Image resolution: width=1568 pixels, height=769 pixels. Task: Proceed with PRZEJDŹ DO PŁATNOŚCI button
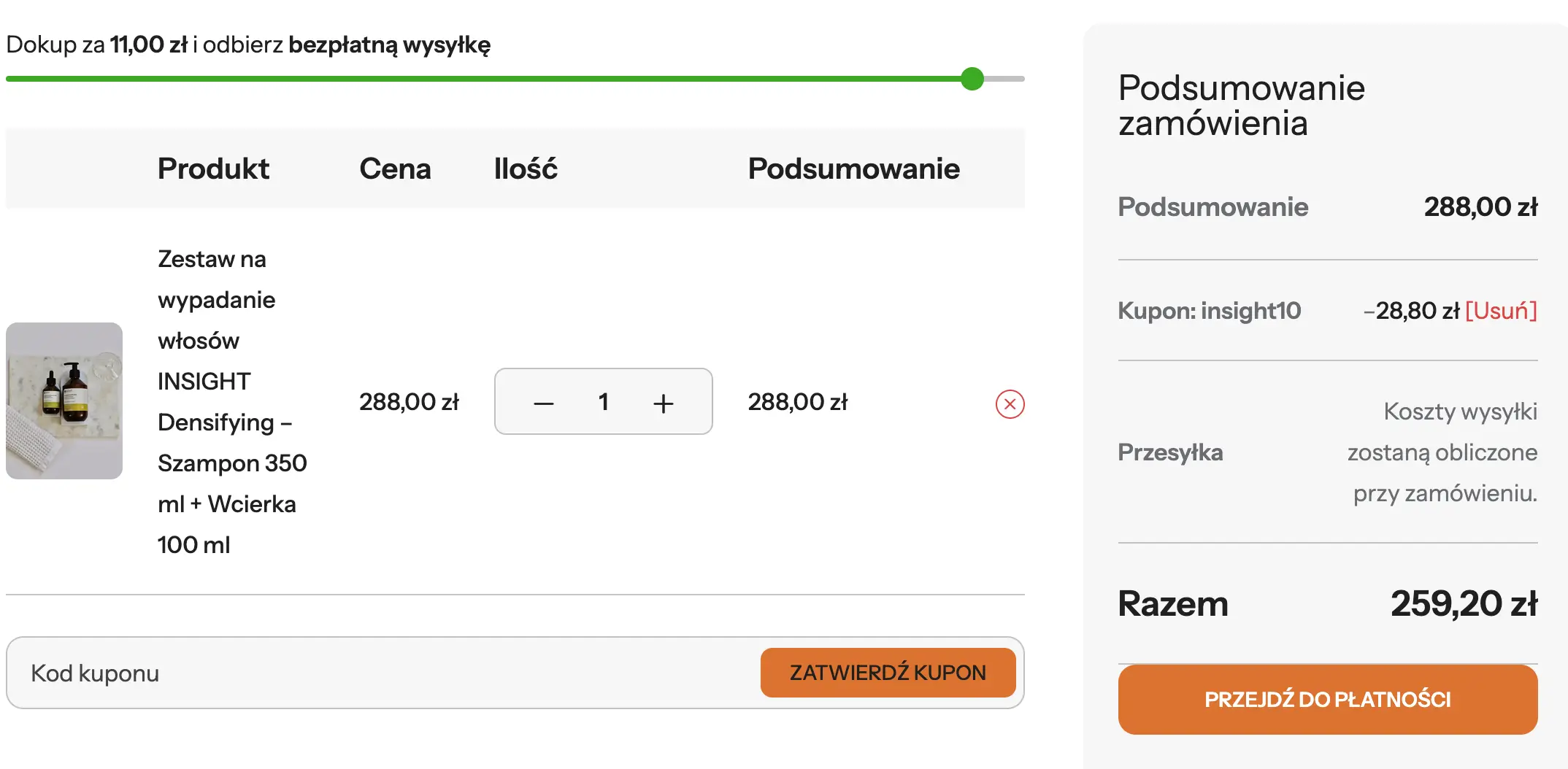(1327, 700)
